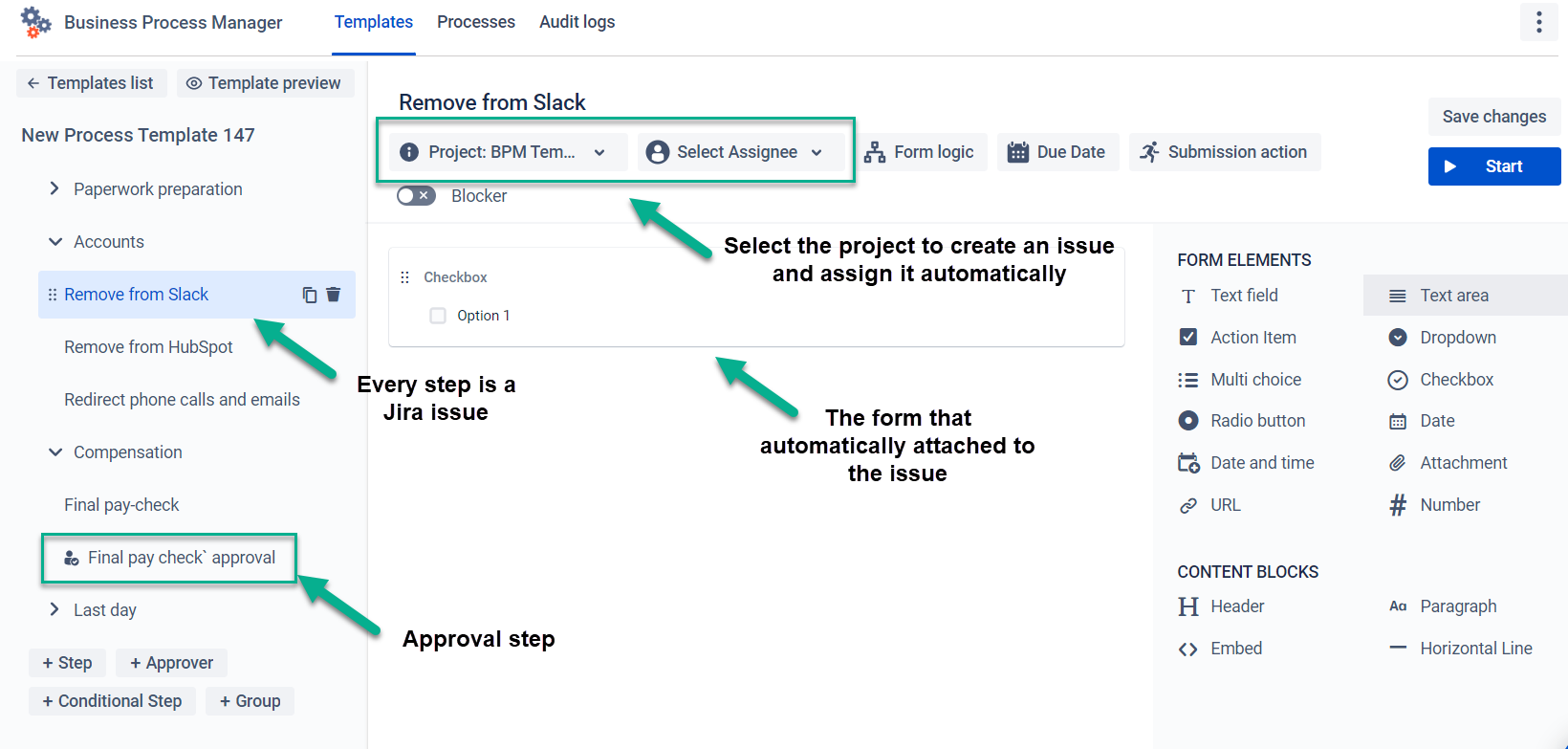Check the Option 1 checkbox
Image resolution: width=1568 pixels, height=749 pixels.
tap(438, 316)
